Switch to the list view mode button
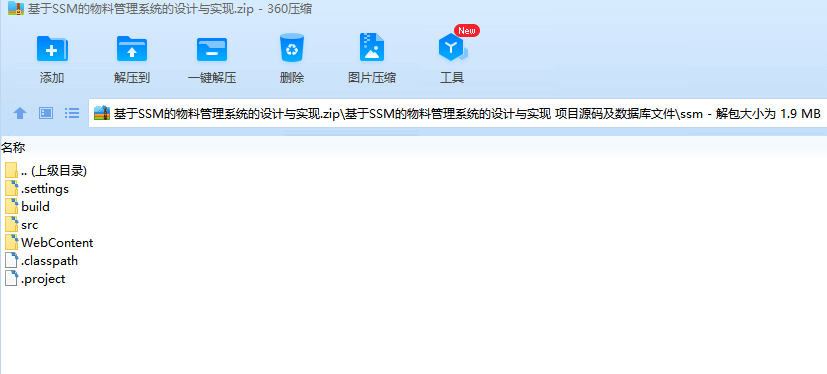The height and width of the screenshot is (374, 827). (x=72, y=113)
